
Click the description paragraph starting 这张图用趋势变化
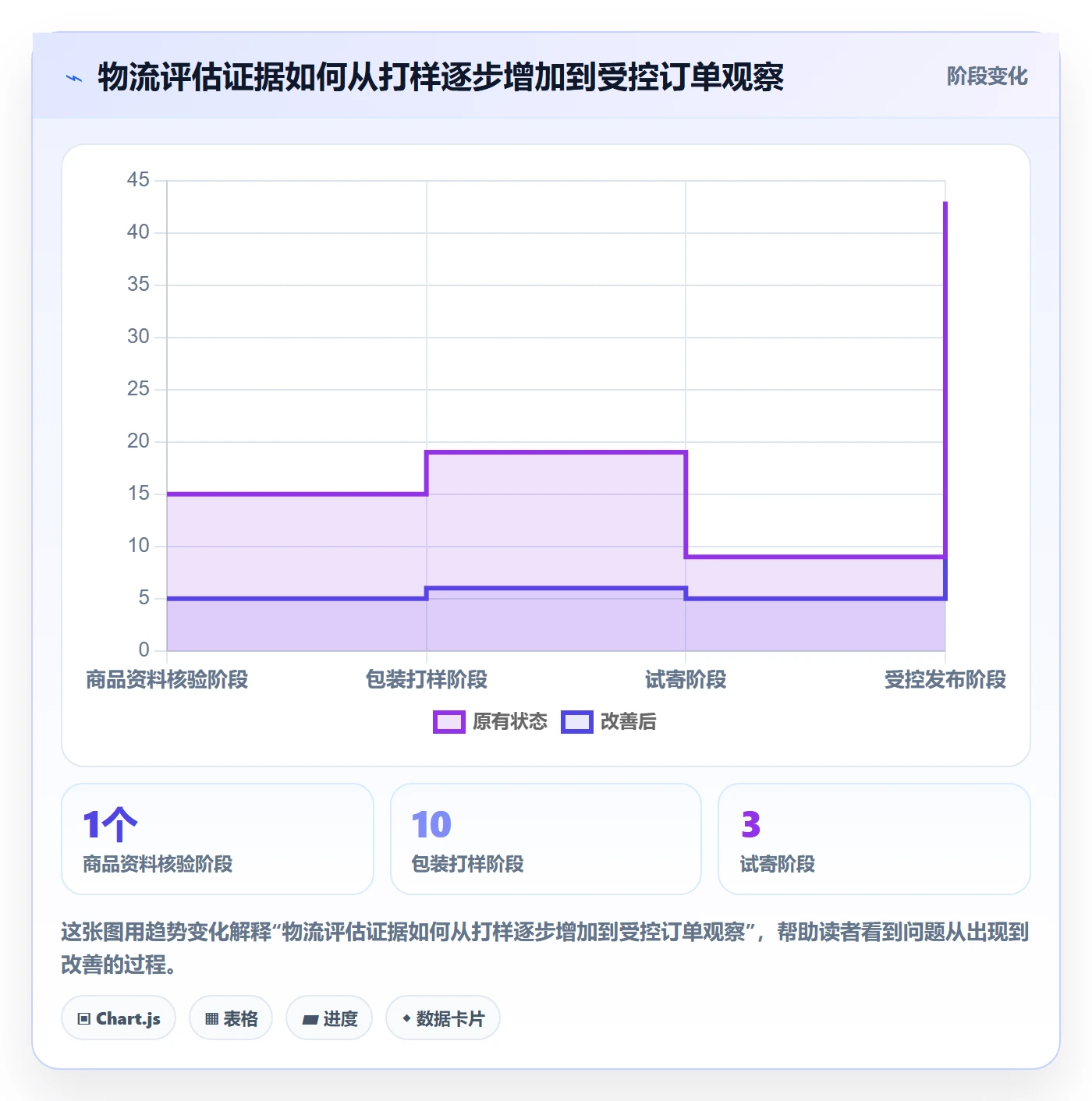click(x=545, y=948)
